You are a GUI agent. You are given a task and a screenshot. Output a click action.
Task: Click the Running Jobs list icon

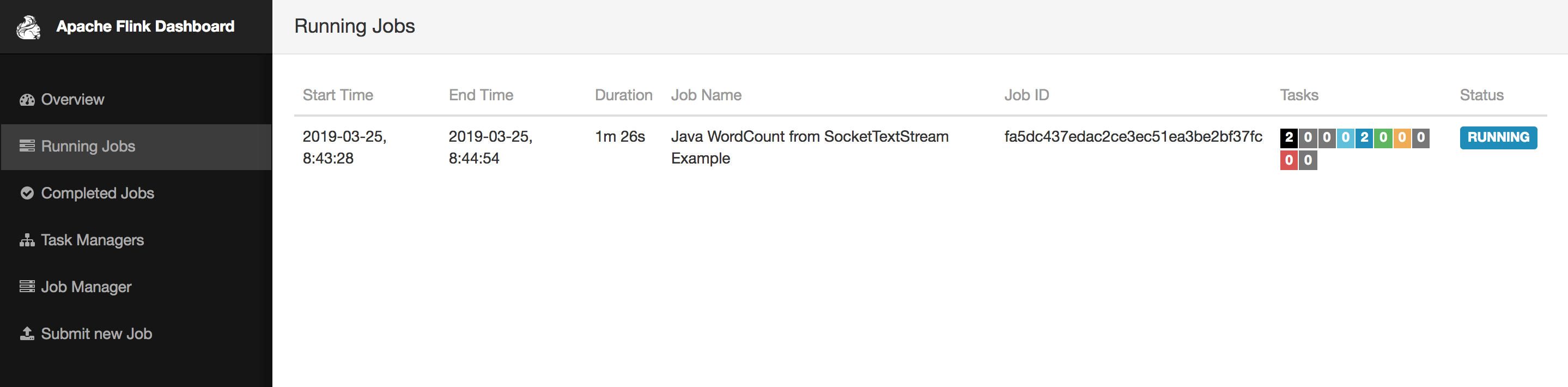pyautogui.click(x=27, y=146)
